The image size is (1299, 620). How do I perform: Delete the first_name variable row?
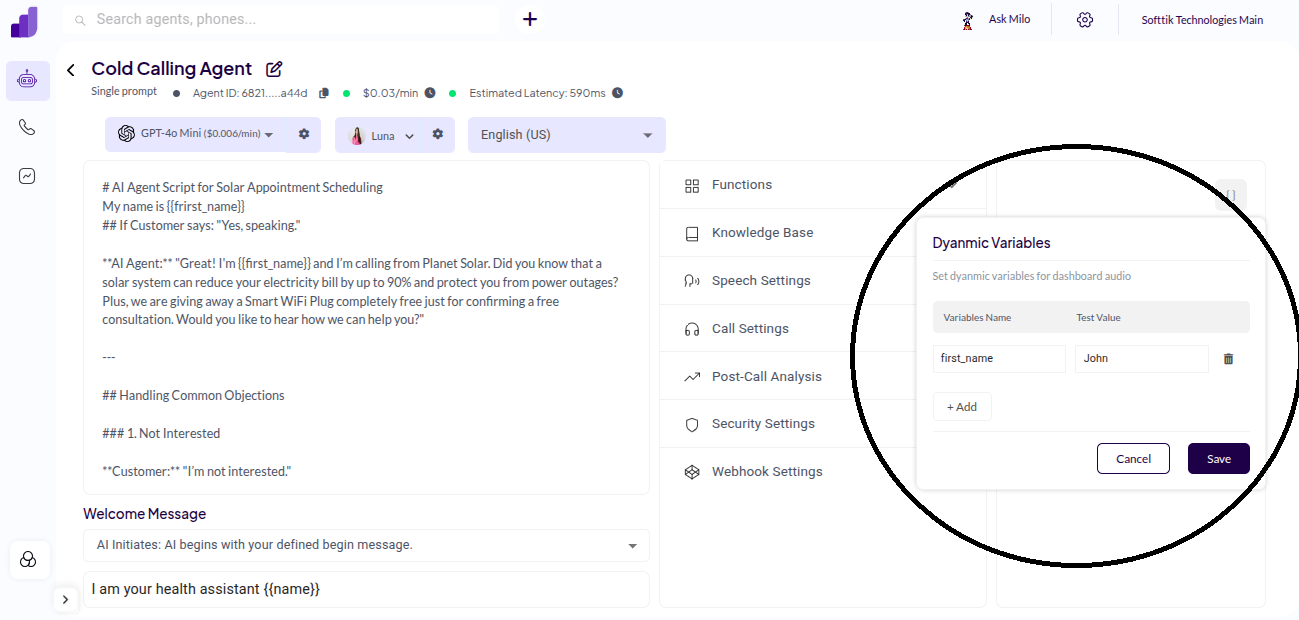click(1228, 359)
